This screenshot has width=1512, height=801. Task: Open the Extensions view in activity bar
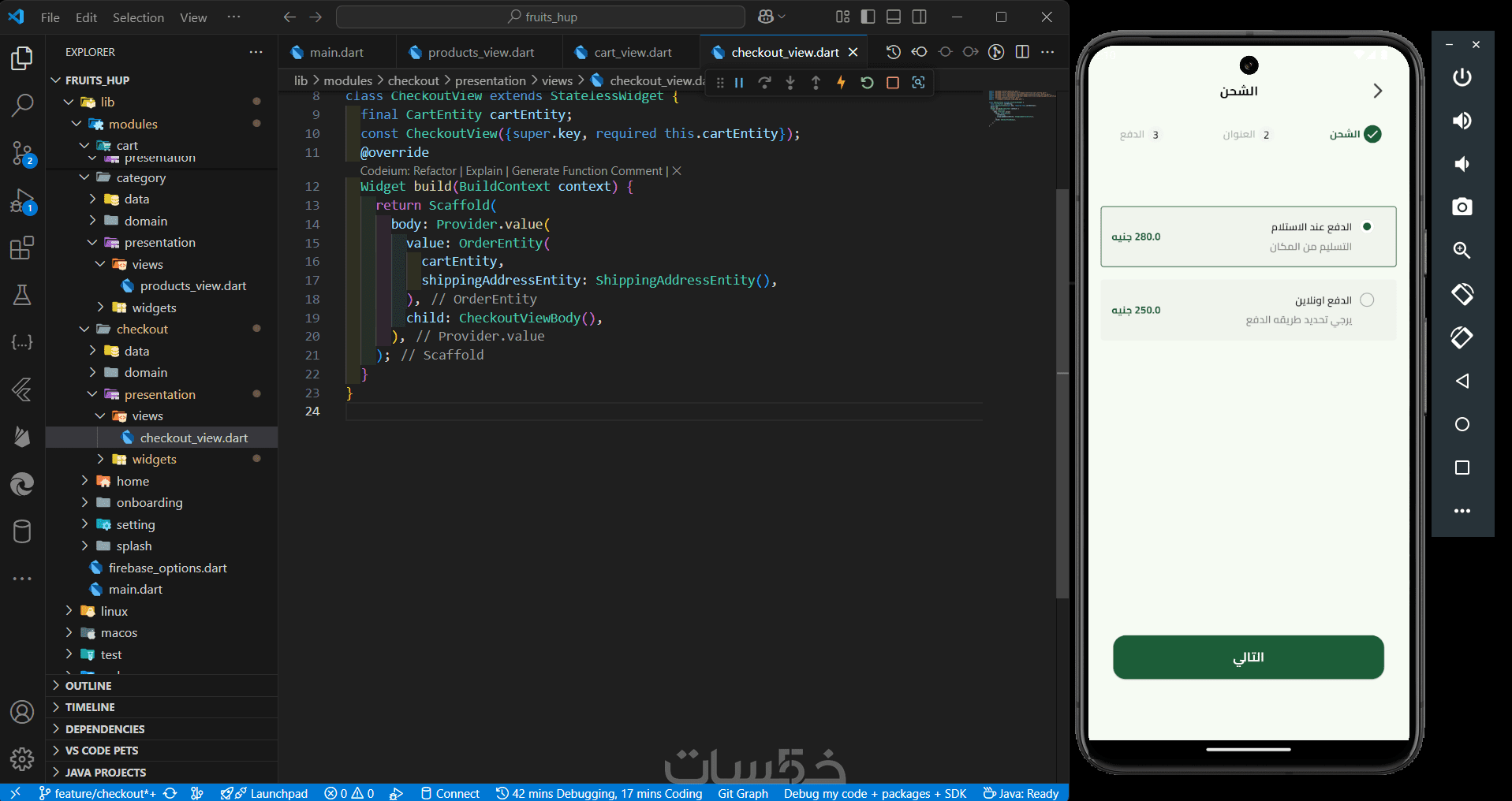coord(22,248)
